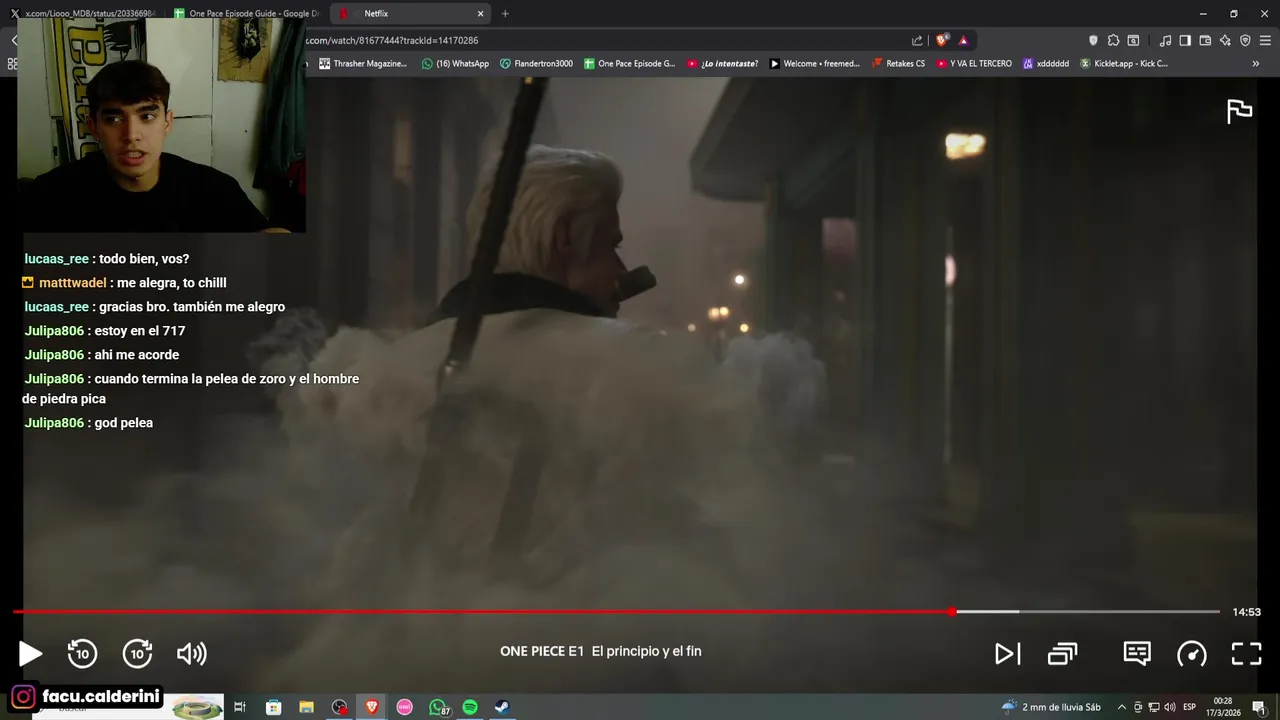1280x720 pixels.
Task: Rewind 10 seconds in Netflix player
Action: (x=82, y=654)
